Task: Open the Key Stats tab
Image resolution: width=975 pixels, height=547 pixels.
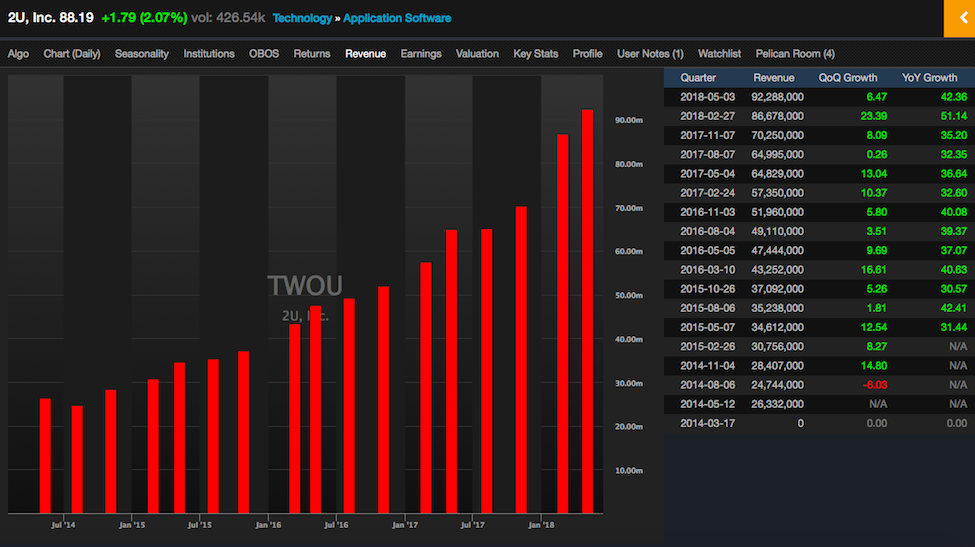Action: [535, 54]
